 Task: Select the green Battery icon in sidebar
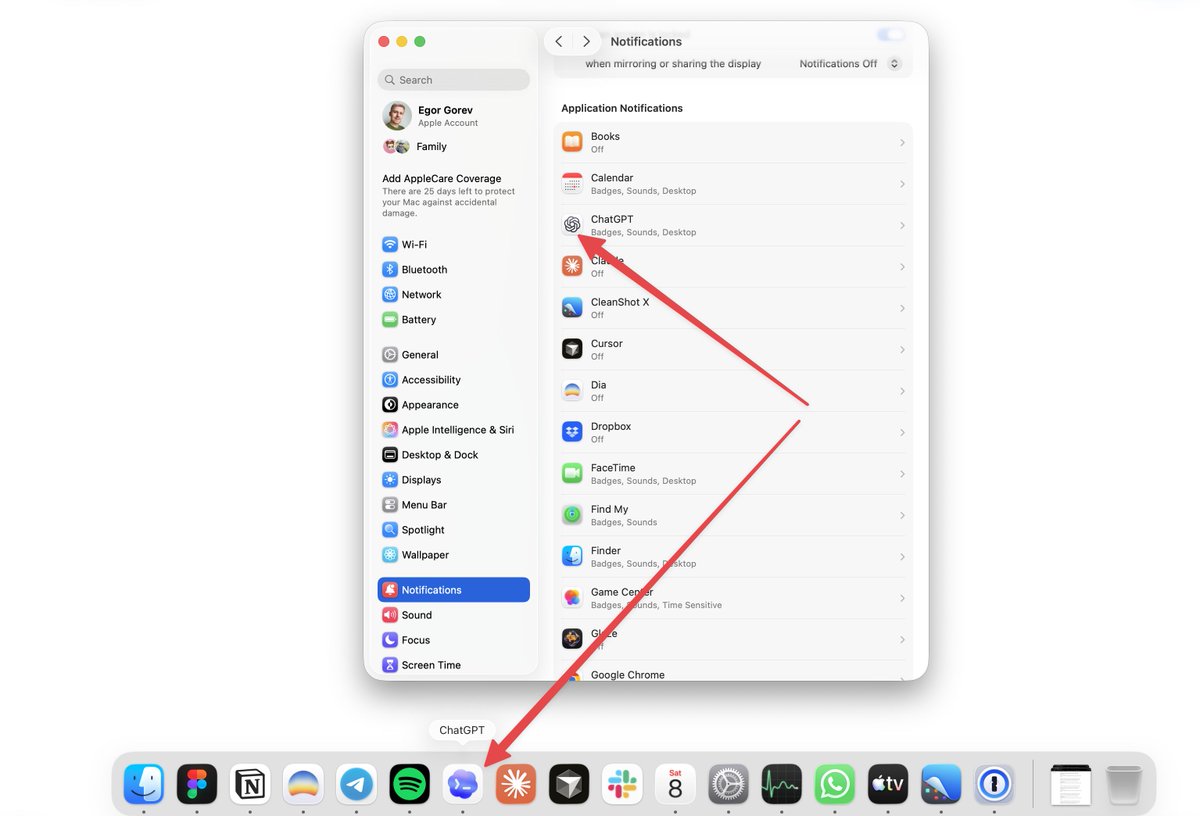coord(390,319)
